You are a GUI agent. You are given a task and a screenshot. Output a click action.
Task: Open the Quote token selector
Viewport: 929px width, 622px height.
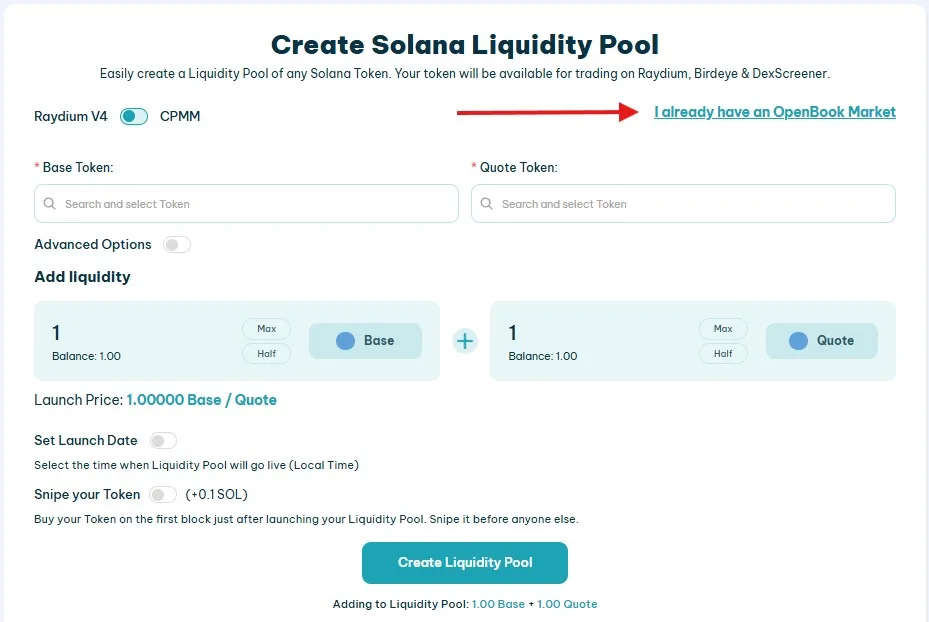pos(683,203)
